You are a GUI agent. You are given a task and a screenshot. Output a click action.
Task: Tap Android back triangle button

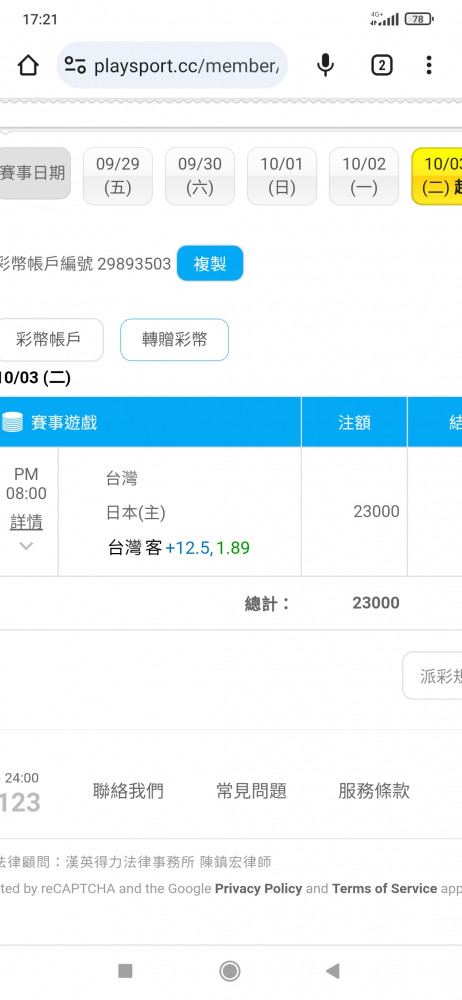[332, 971]
